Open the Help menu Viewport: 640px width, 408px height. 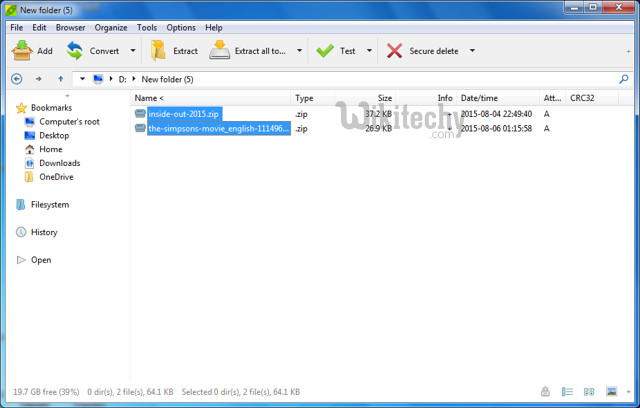tap(213, 28)
